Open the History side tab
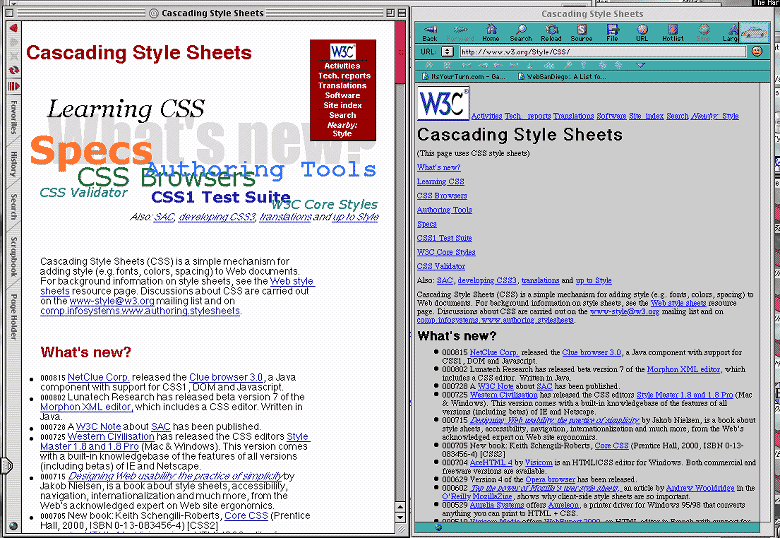The width and height of the screenshot is (780, 538). (13, 164)
